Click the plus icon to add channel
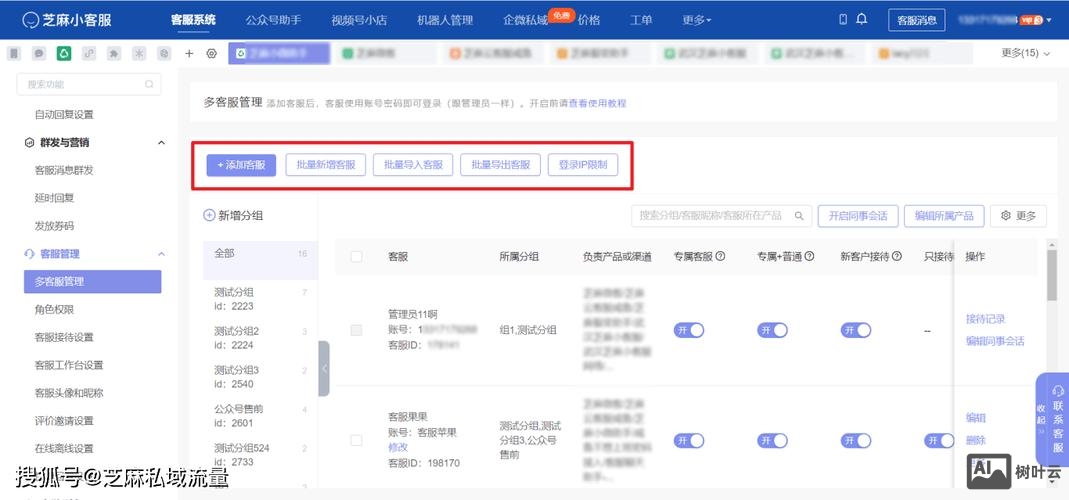1069x500 pixels. (x=190, y=53)
